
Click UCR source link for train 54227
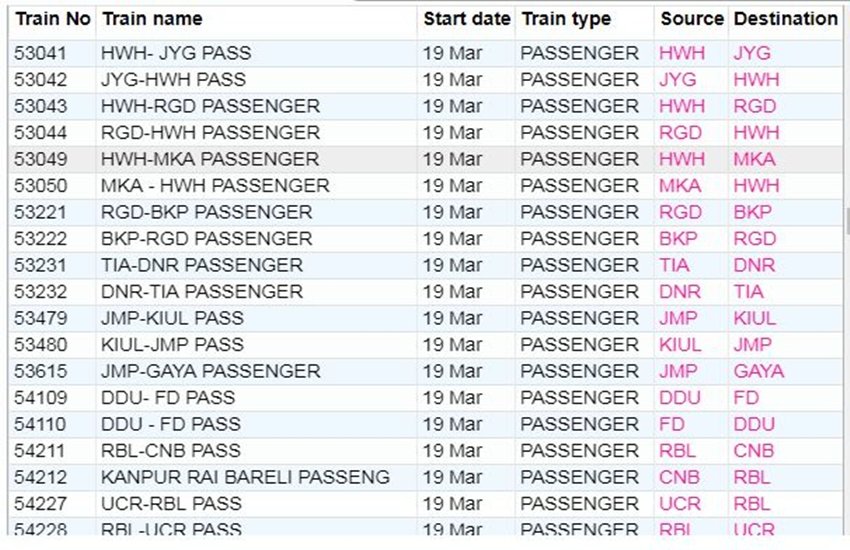(x=680, y=503)
